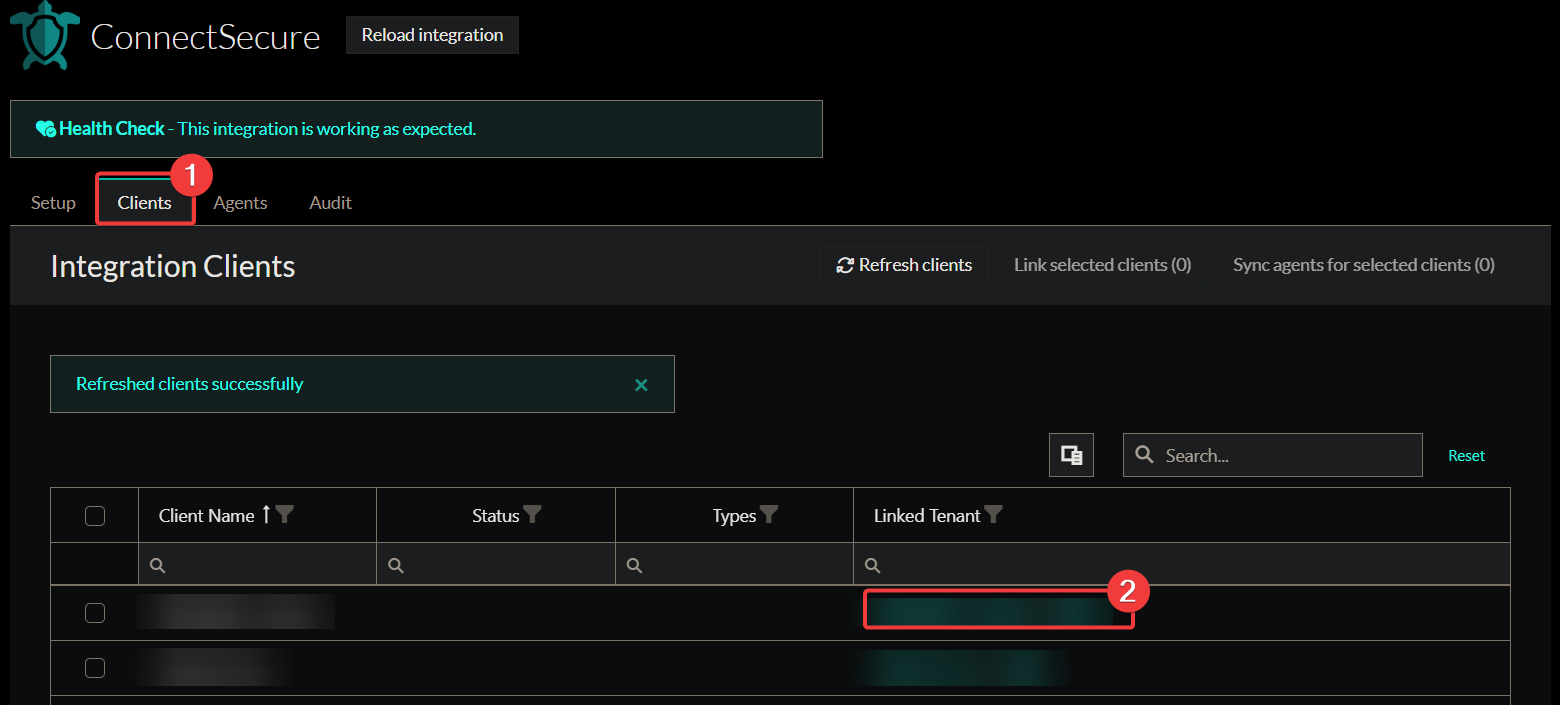Image resolution: width=1560 pixels, height=705 pixels.
Task: Click the Refresh clients button
Action: pyautogui.click(x=904, y=265)
